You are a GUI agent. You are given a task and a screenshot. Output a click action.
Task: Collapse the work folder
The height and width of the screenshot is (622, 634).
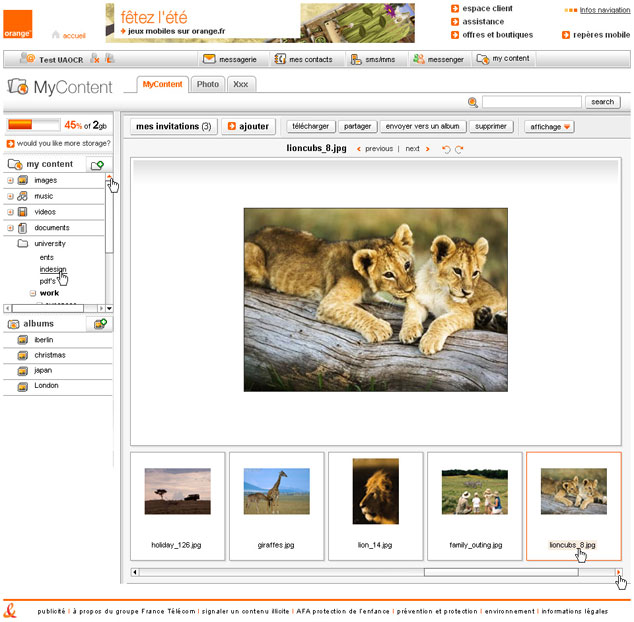point(33,293)
